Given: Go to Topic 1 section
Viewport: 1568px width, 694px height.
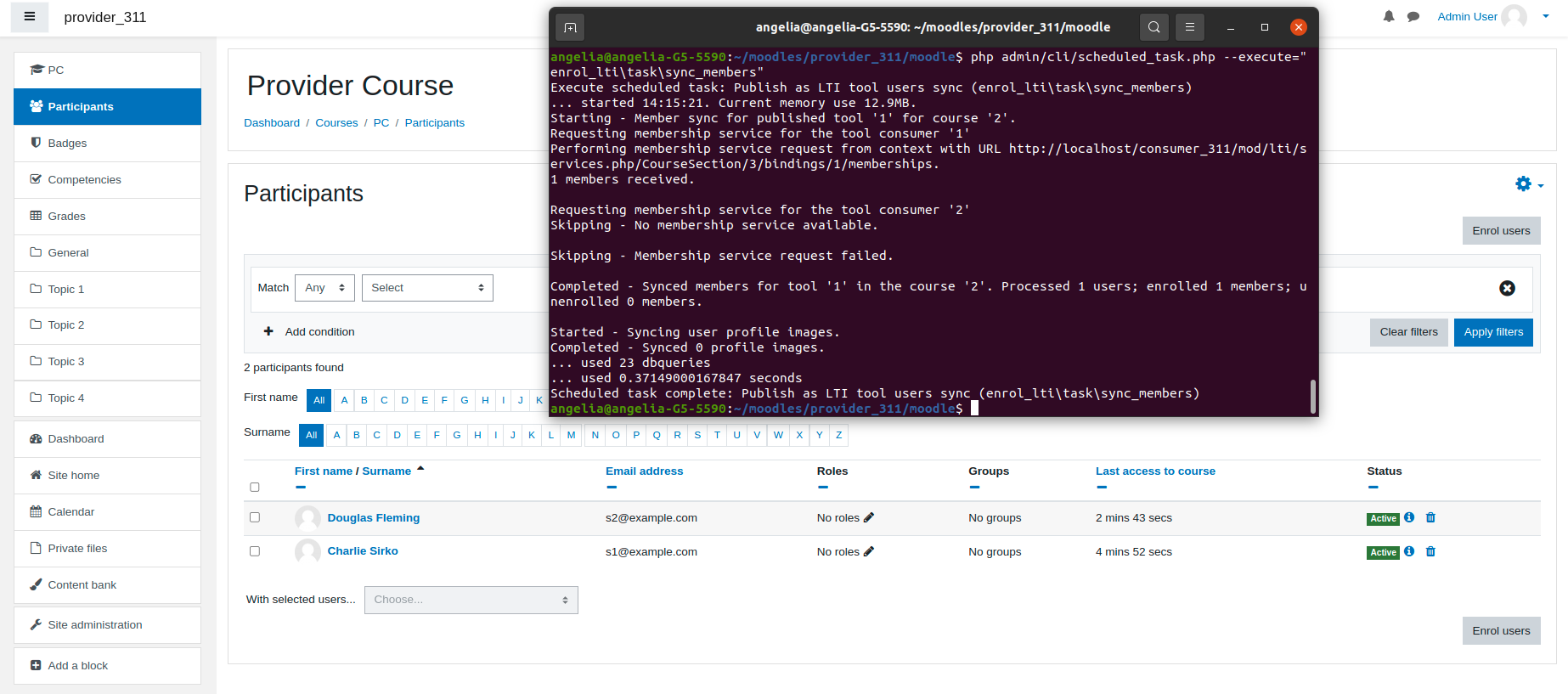Looking at the screenshot, I should coord(107,289).
